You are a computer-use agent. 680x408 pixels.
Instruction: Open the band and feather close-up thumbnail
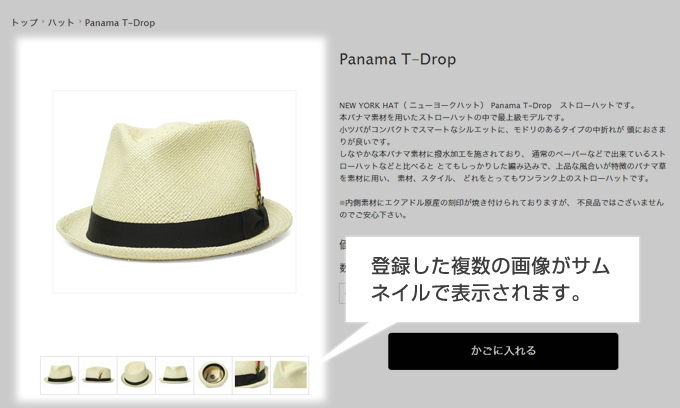coord(252,375)
